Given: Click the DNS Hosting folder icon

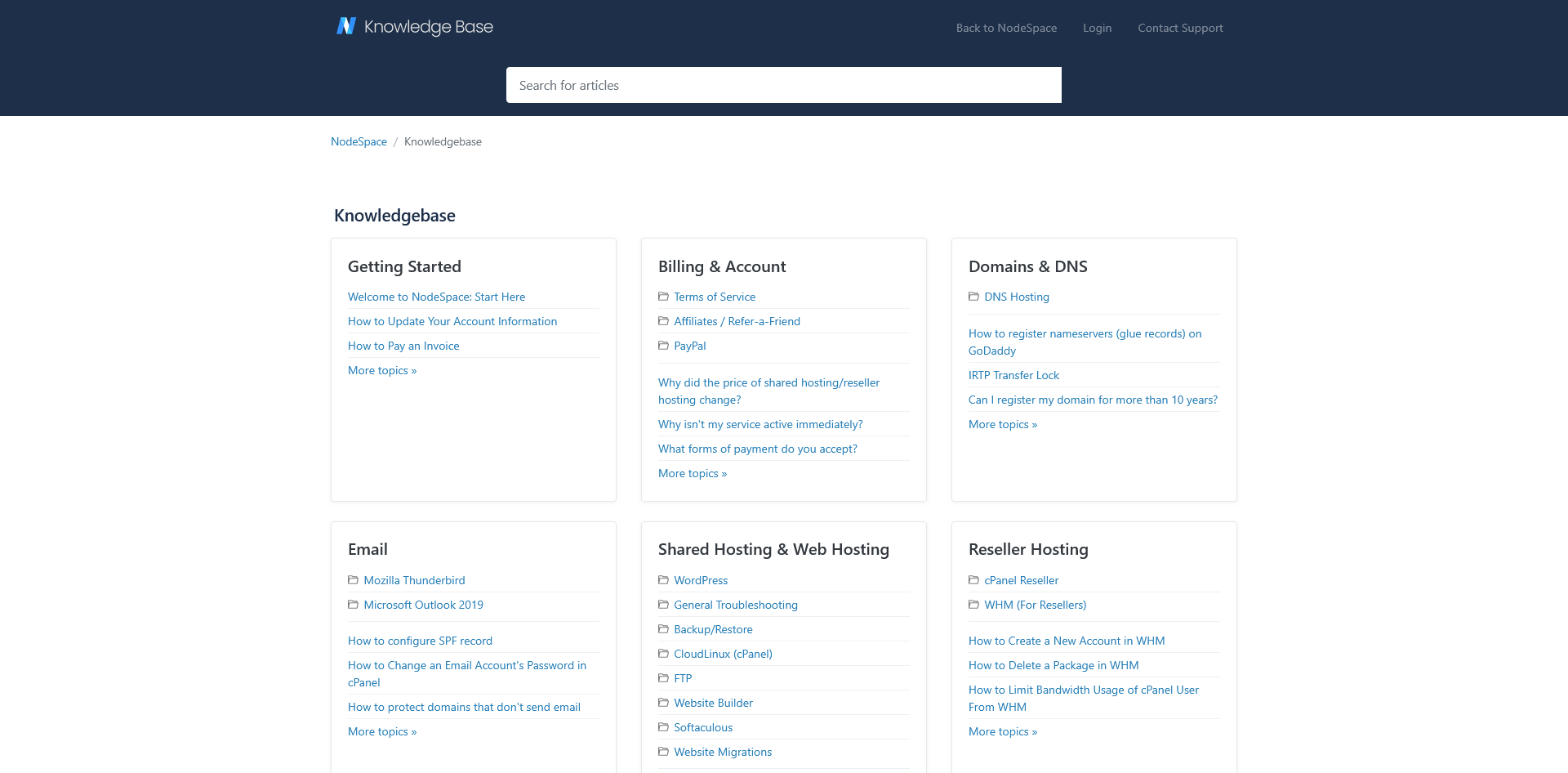Looking at the screenshot, I should point(973,297).
